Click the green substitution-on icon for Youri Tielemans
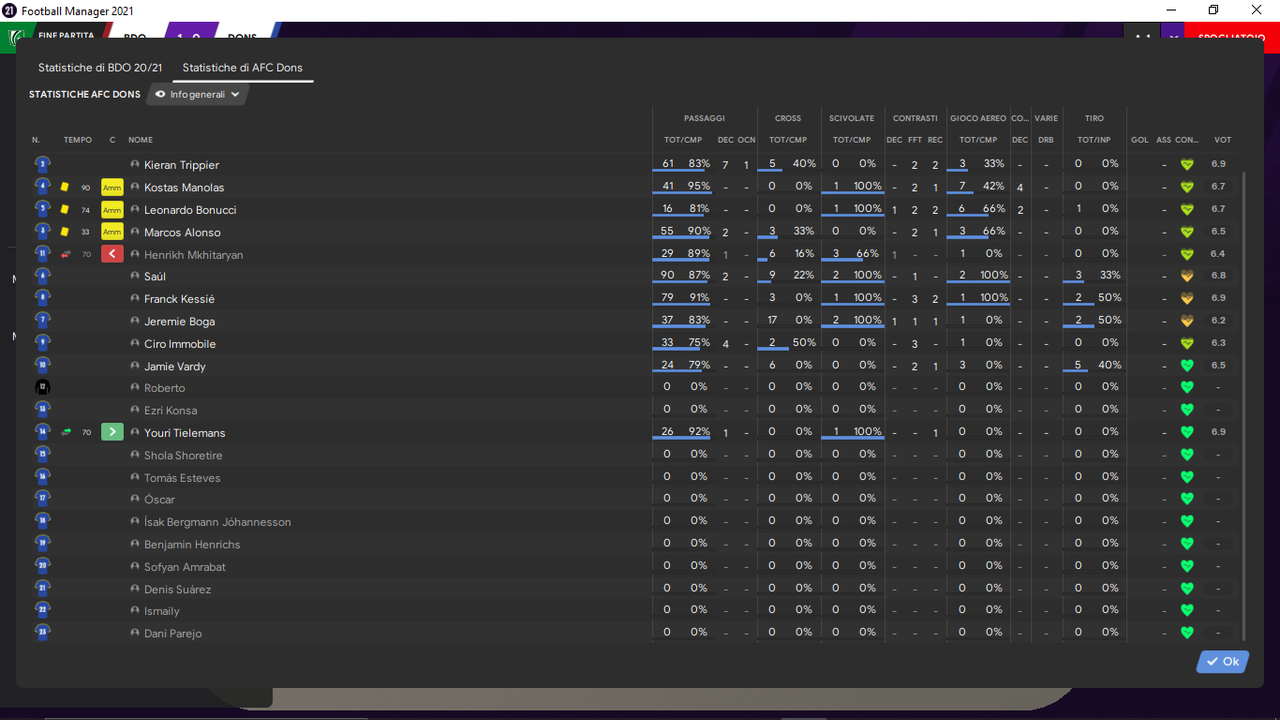 pyautogui.click(x=111, y=432)
